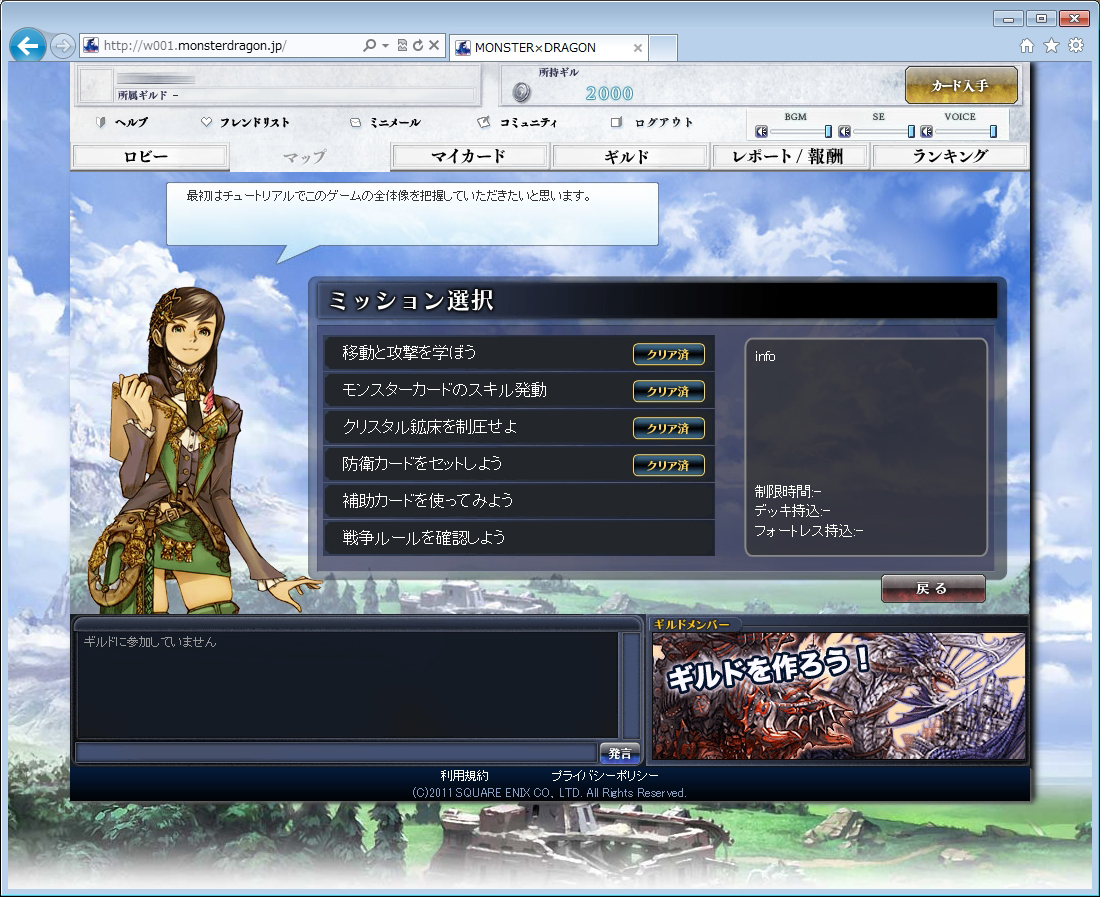Click the フレンドリスト heart icon
Viewport: 1100px width, 897px height.
coord(206,122)
